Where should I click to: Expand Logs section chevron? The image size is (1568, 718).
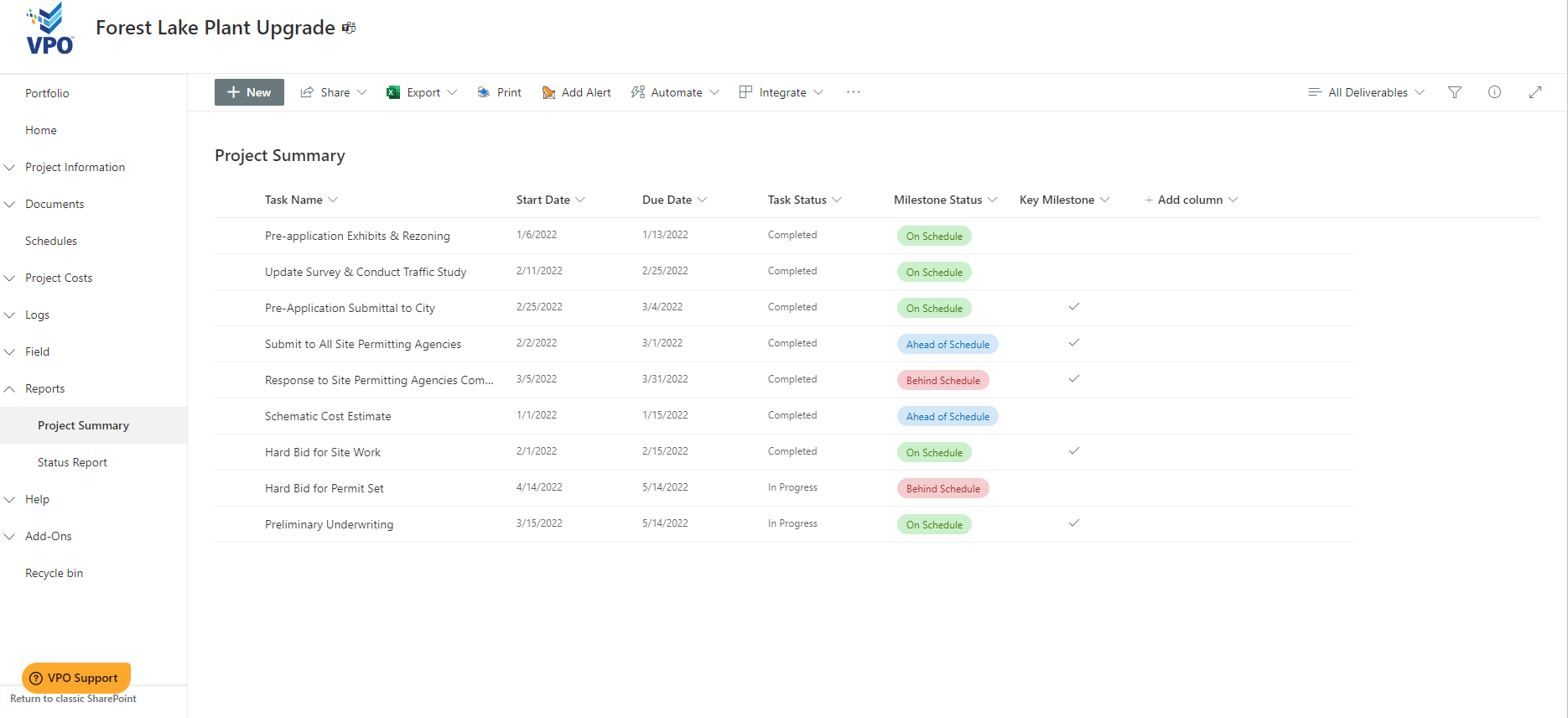pos(10,315)
